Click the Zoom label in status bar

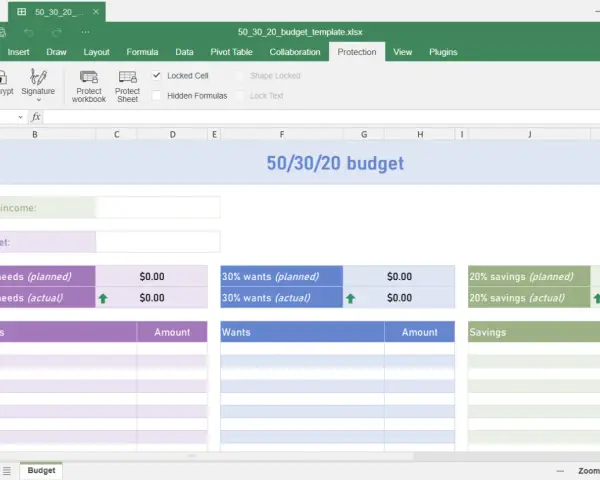tap(589, 471)
